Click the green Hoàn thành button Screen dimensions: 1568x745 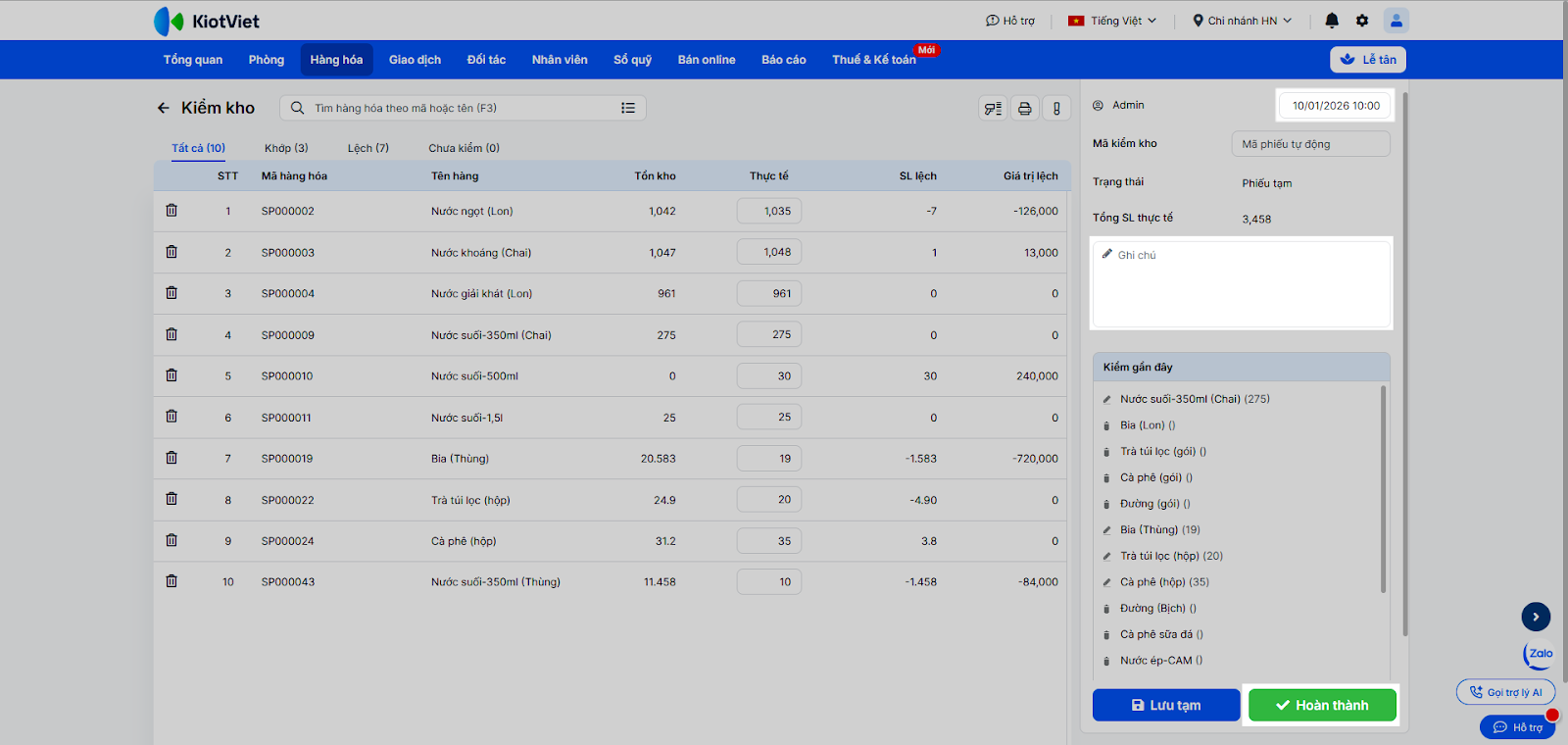1321,705
